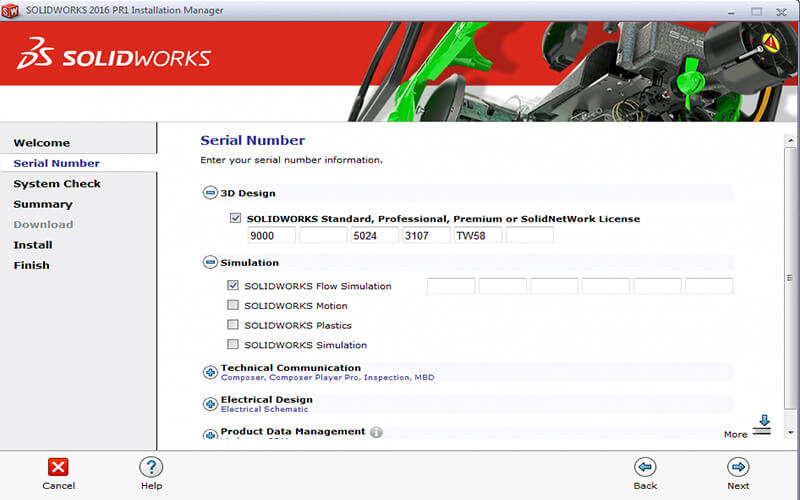Select Summary step in sidebar
Viewport: 800px width, 500px height.
[x=43, y=204]
